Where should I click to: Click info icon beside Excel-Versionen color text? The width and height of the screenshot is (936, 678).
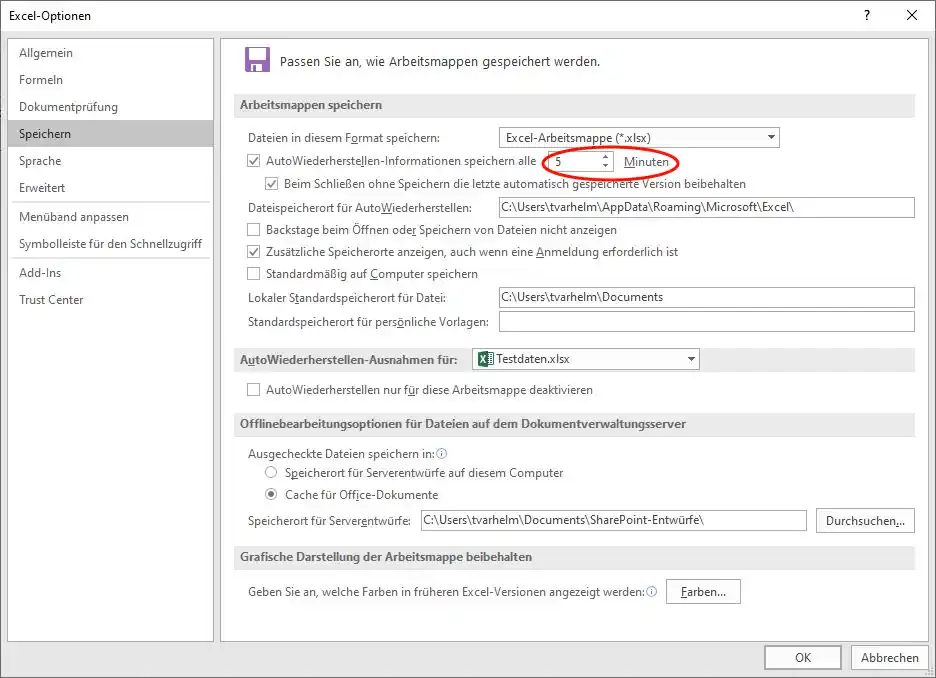[651, 592]
